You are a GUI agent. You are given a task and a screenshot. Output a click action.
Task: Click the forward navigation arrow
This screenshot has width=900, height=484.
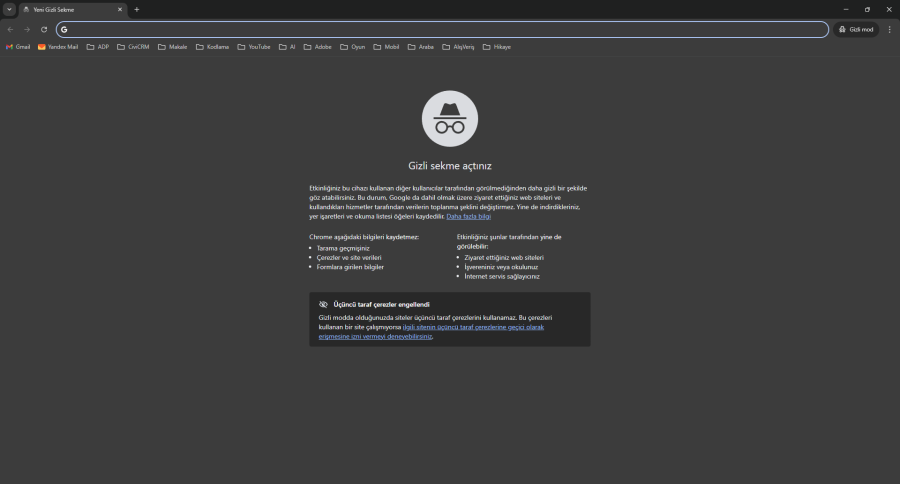27,29
